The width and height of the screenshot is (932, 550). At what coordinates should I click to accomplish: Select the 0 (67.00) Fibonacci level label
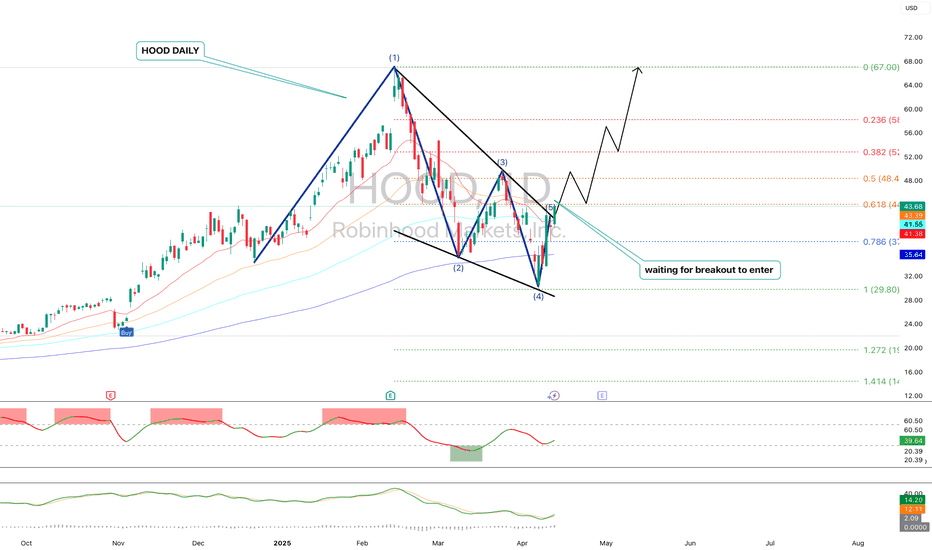[x=881, y=67]
